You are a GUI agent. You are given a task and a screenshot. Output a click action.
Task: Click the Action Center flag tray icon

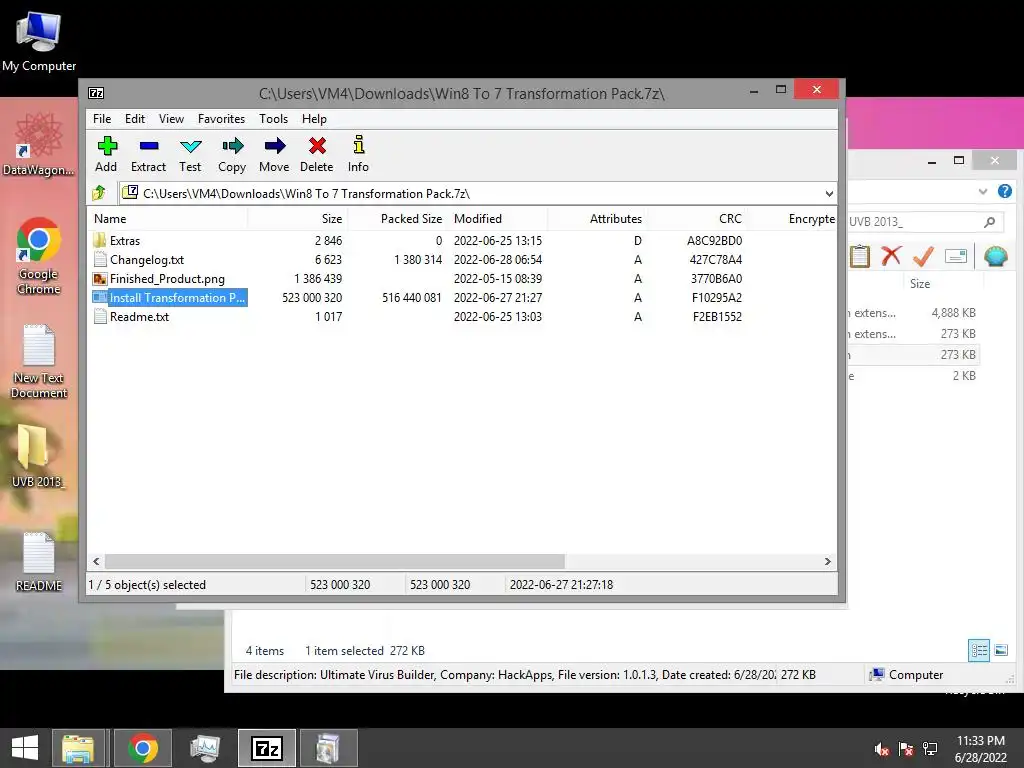point(906,749)
